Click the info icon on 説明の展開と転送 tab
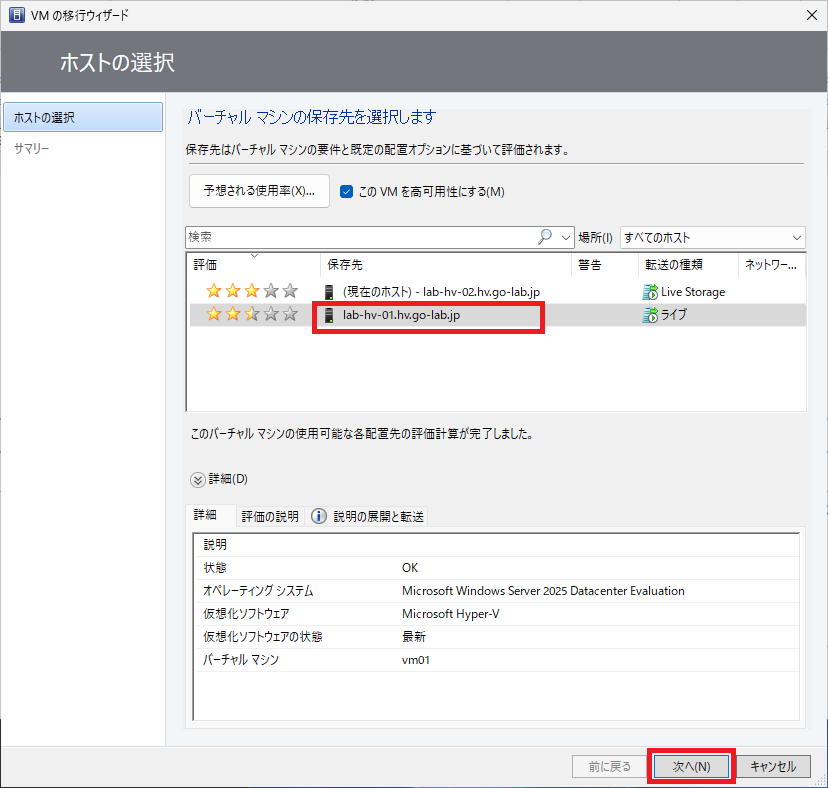Viewport: 828px width, 788px height. pos(318,516)
